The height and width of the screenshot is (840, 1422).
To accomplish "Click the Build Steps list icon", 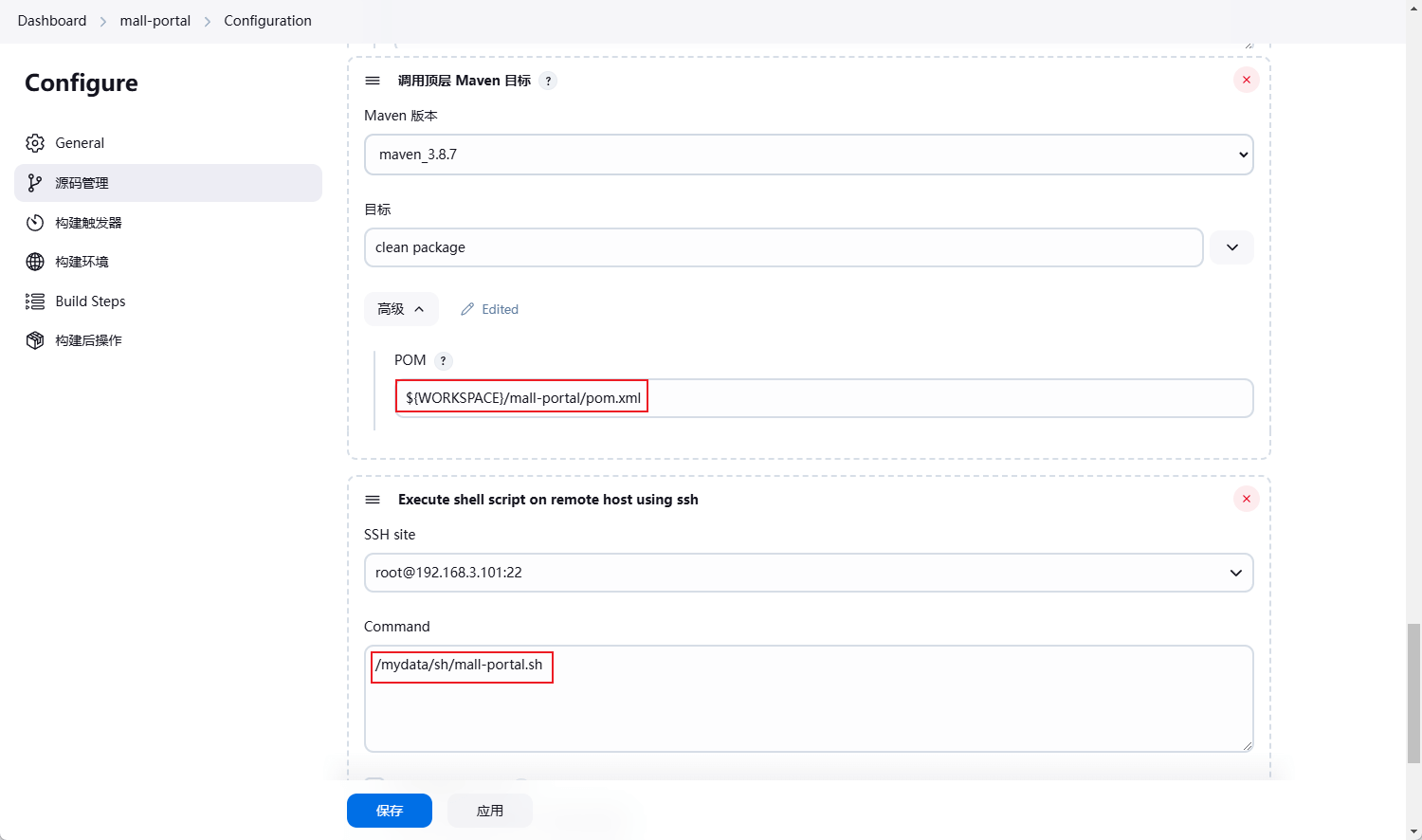I will [35, 301].
